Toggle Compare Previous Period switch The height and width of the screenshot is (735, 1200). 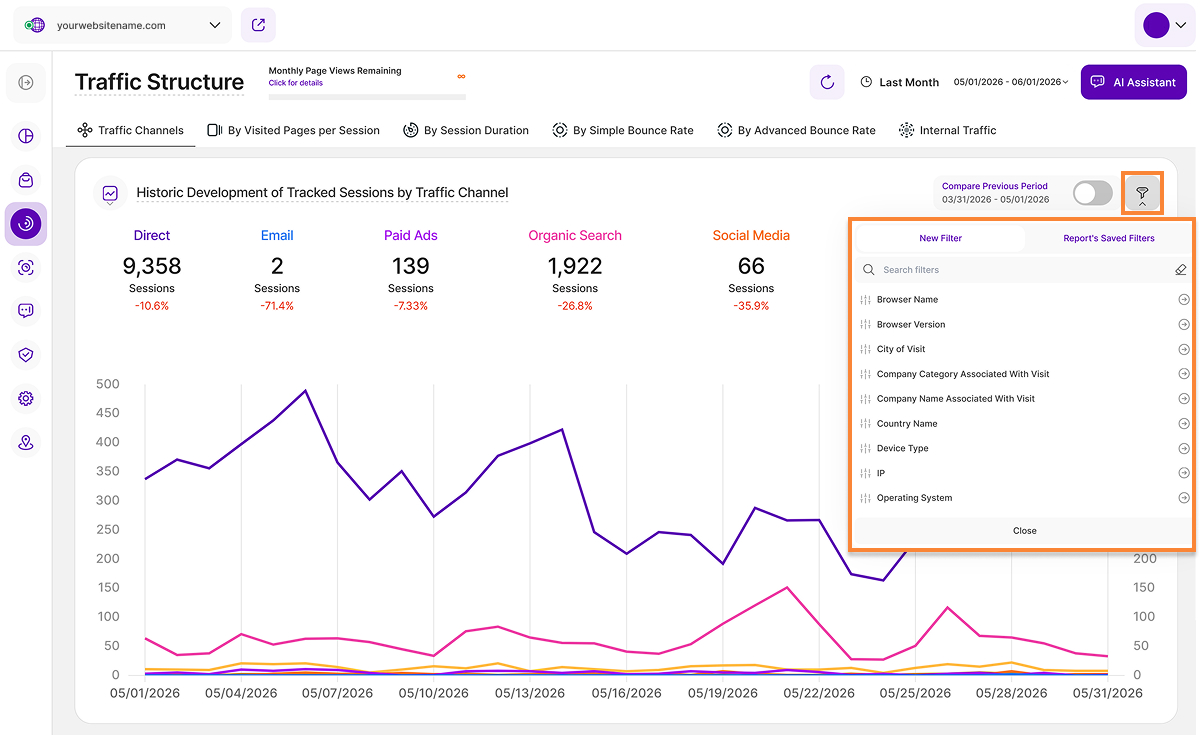pos(1092,193)
